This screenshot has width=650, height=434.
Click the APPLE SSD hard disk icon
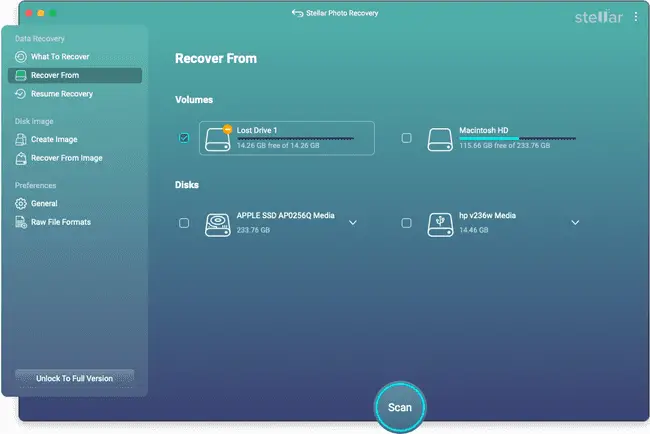218,225
